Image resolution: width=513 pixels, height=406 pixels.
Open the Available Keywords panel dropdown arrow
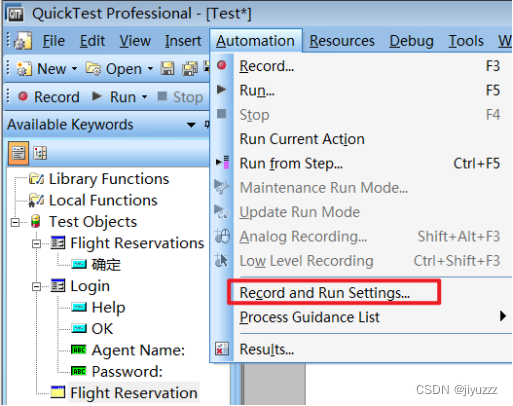tap(191, 125)
